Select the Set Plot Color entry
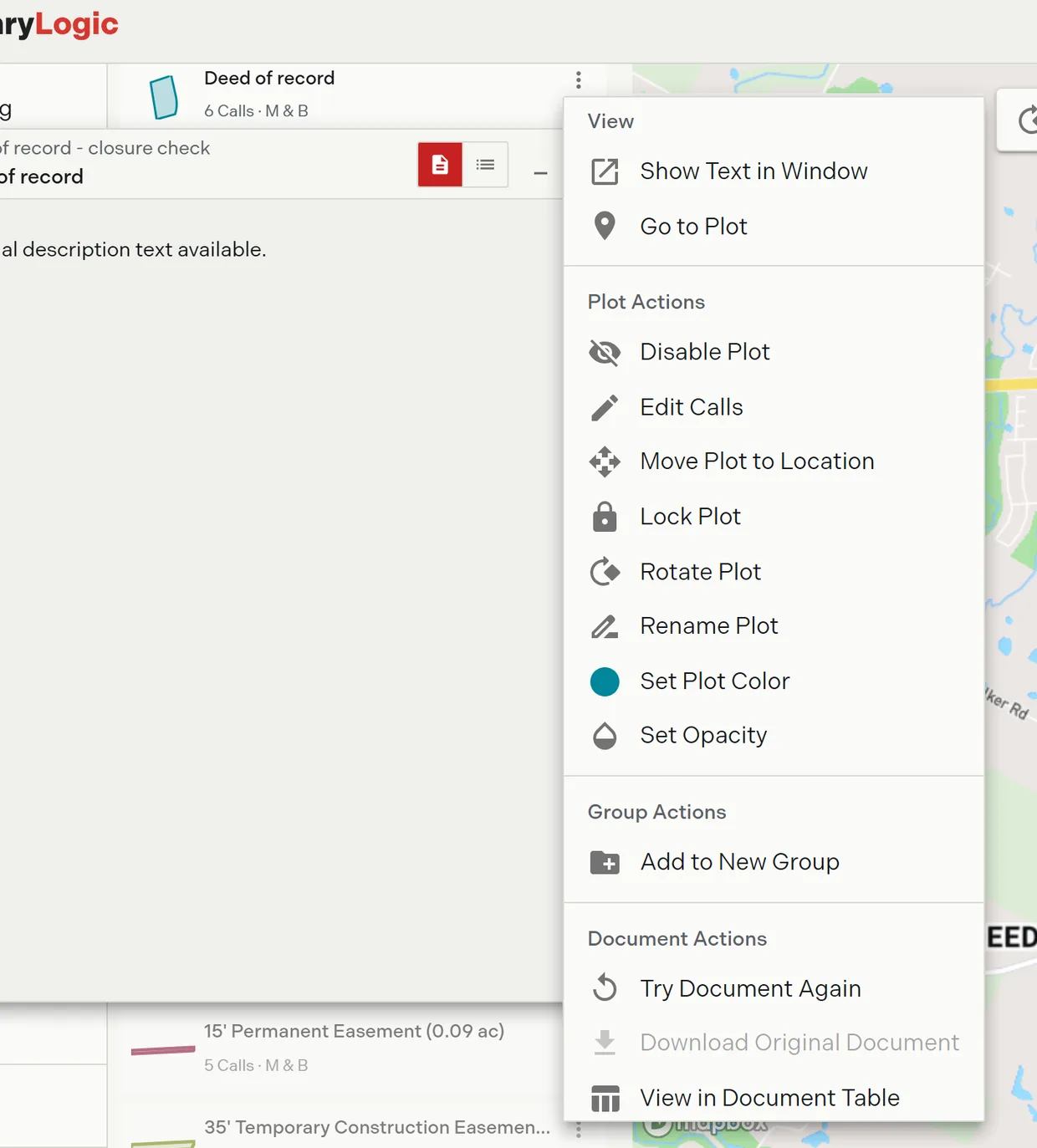Screen dimensions: 1037x1148 (x=774, y=681)
